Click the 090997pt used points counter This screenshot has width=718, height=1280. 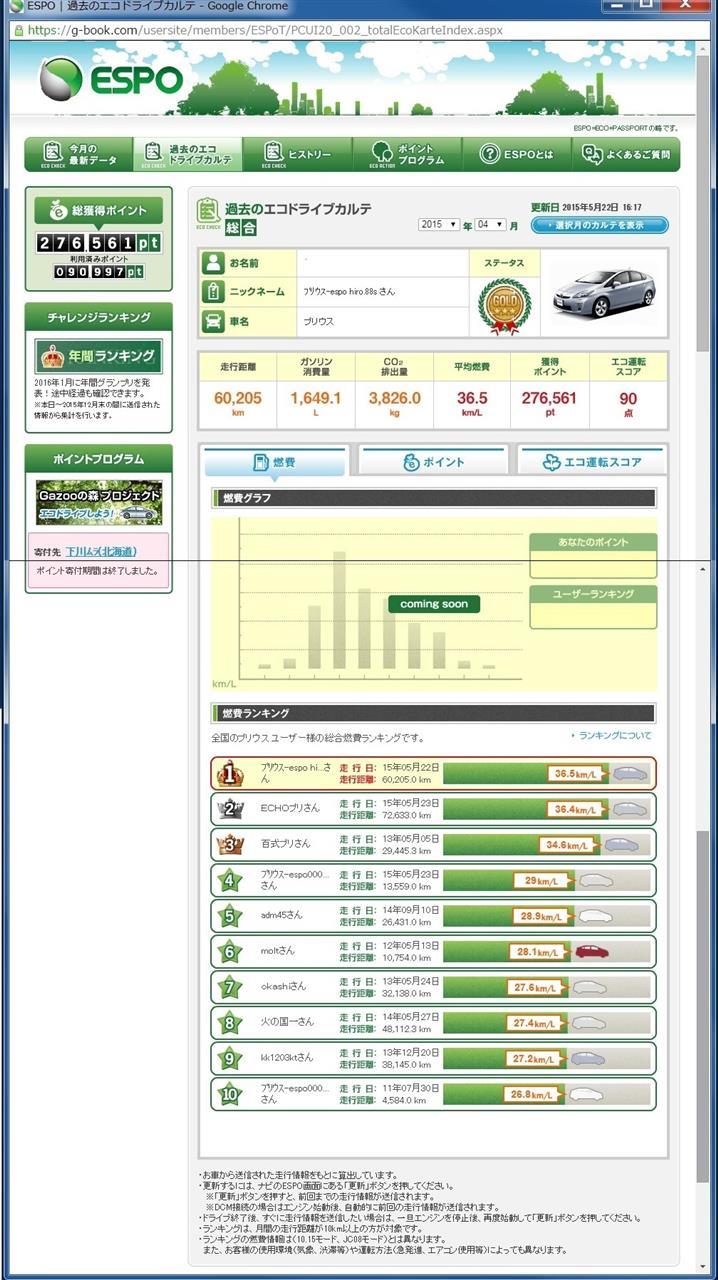98,271
